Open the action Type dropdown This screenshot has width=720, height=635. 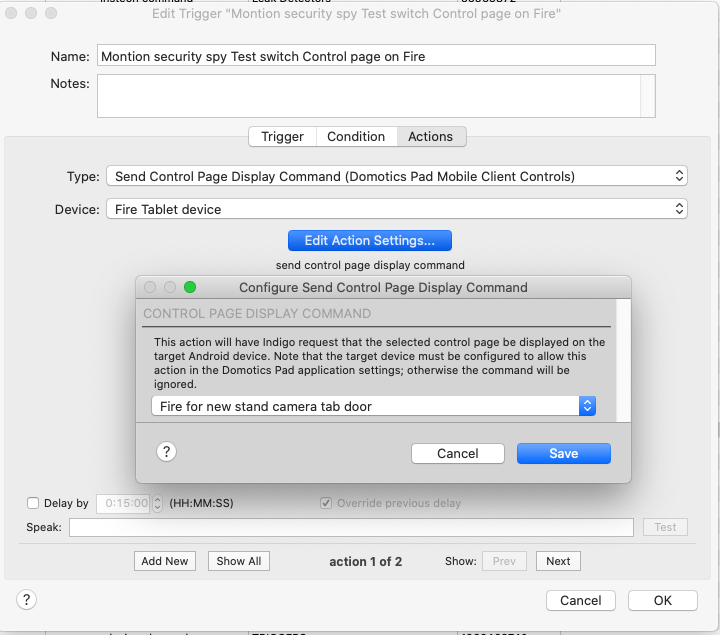coord(397,176)
